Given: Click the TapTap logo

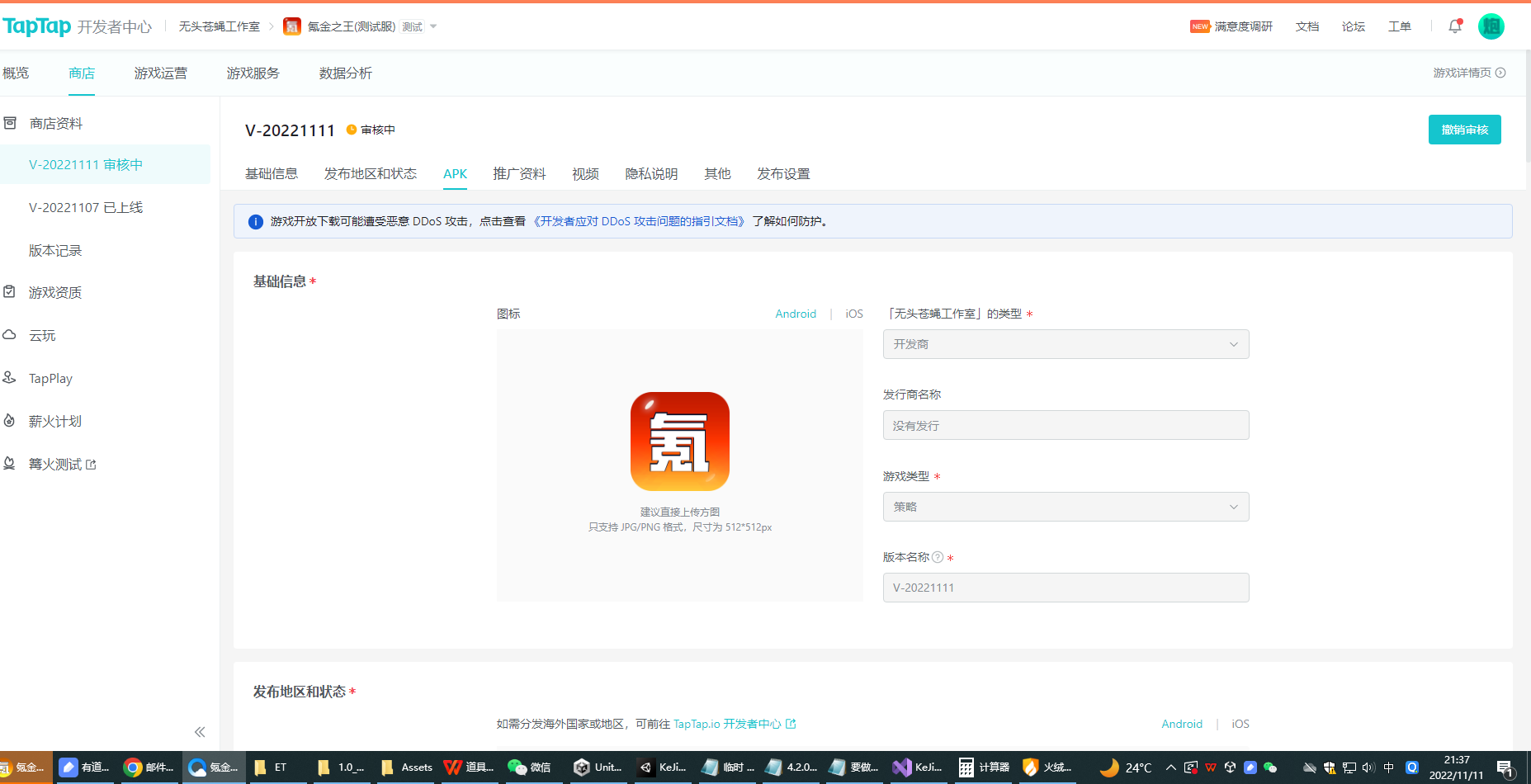Looking at the screenshot, I should pos(37,26).
